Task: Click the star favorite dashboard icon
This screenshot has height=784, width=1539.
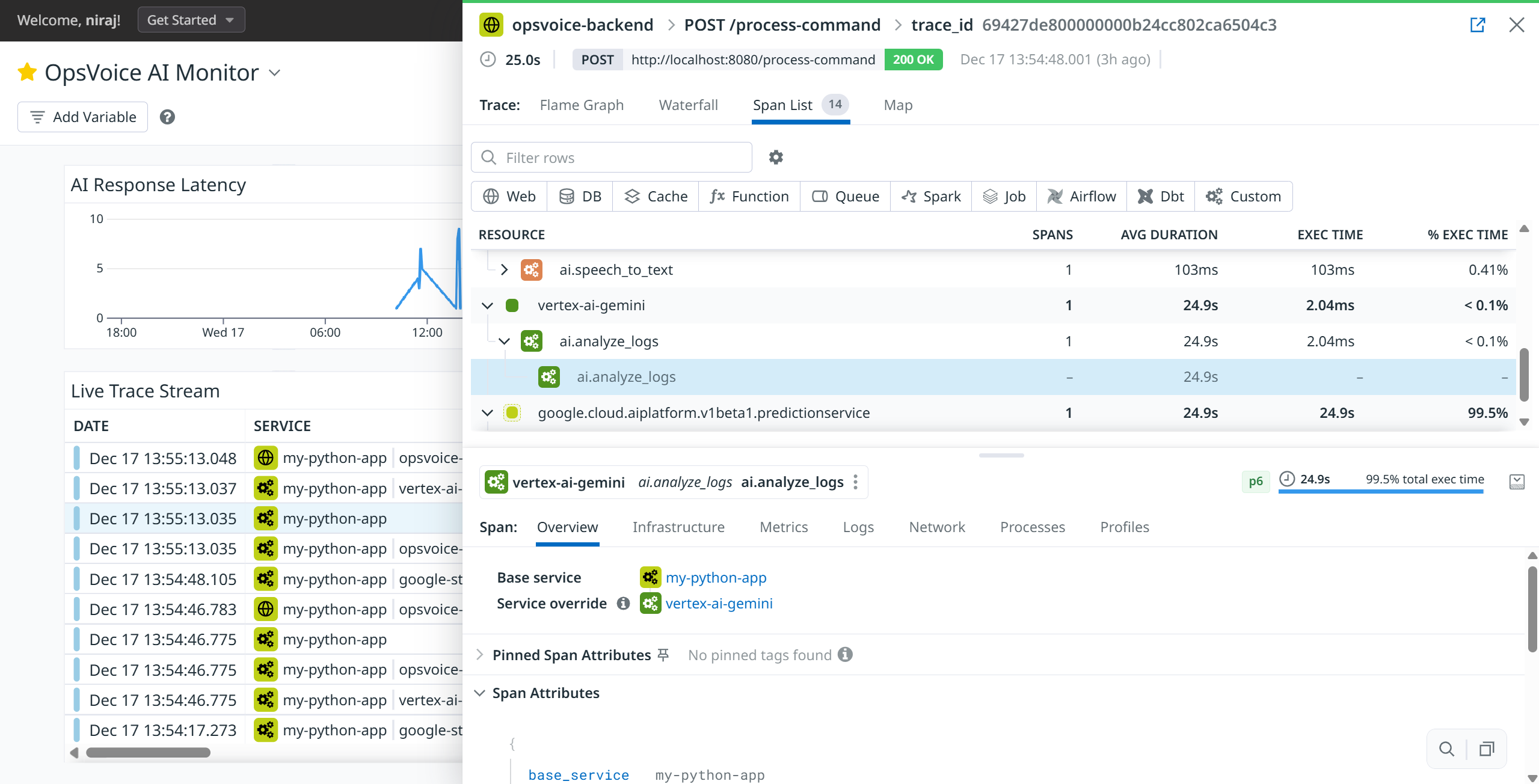Action: [27, 73]
